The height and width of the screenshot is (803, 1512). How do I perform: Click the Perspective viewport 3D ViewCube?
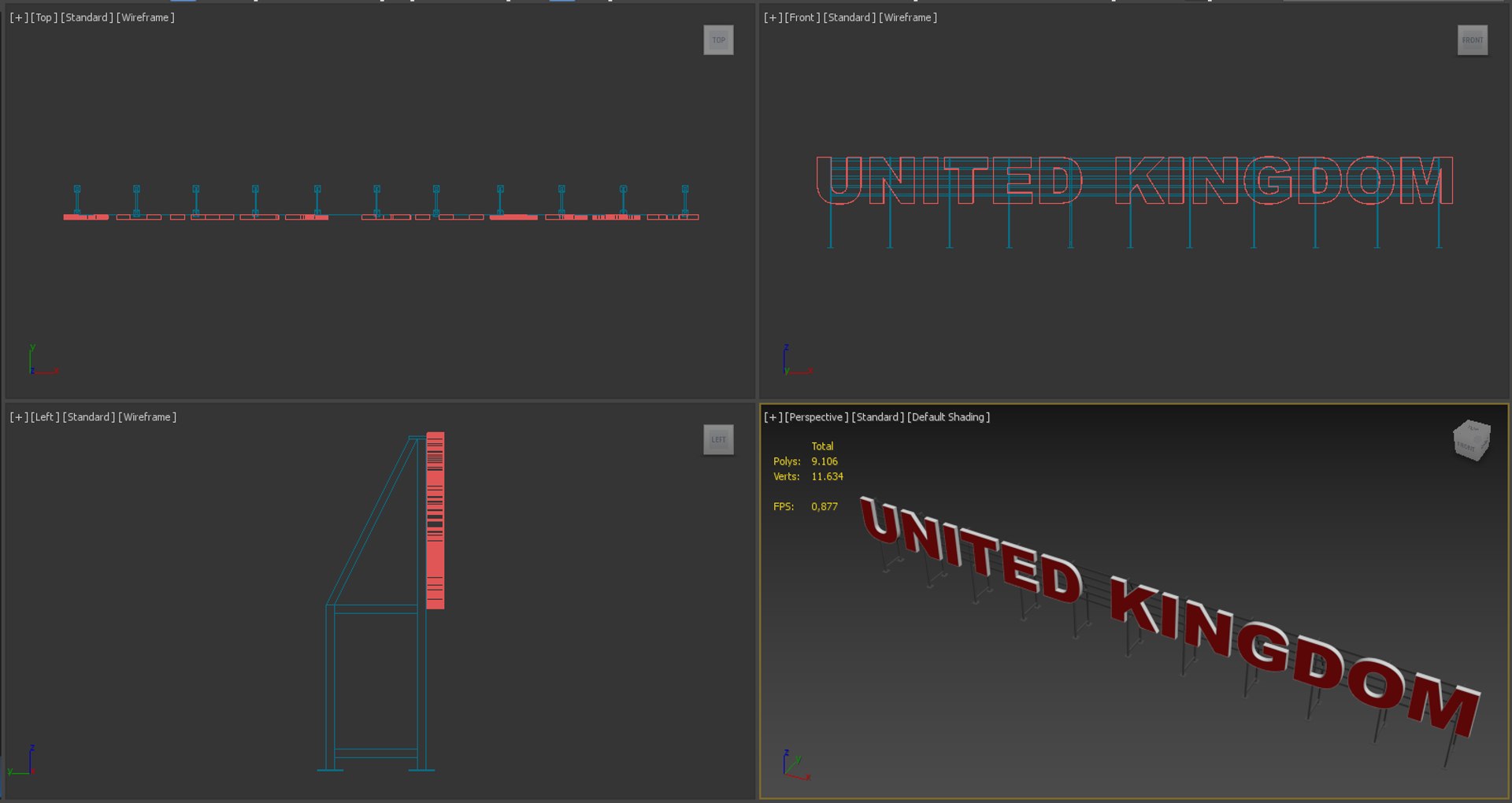tap(1471, 440)
